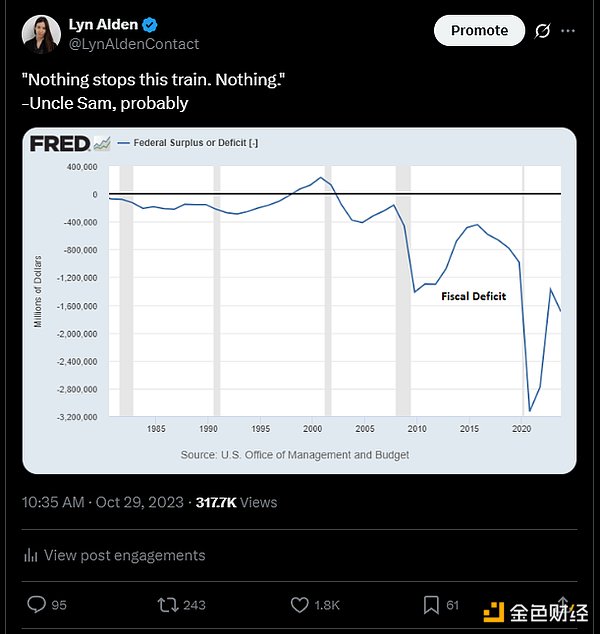Bookmark this post
Viewport: 600px width, 634px height.
pos(432,604)
